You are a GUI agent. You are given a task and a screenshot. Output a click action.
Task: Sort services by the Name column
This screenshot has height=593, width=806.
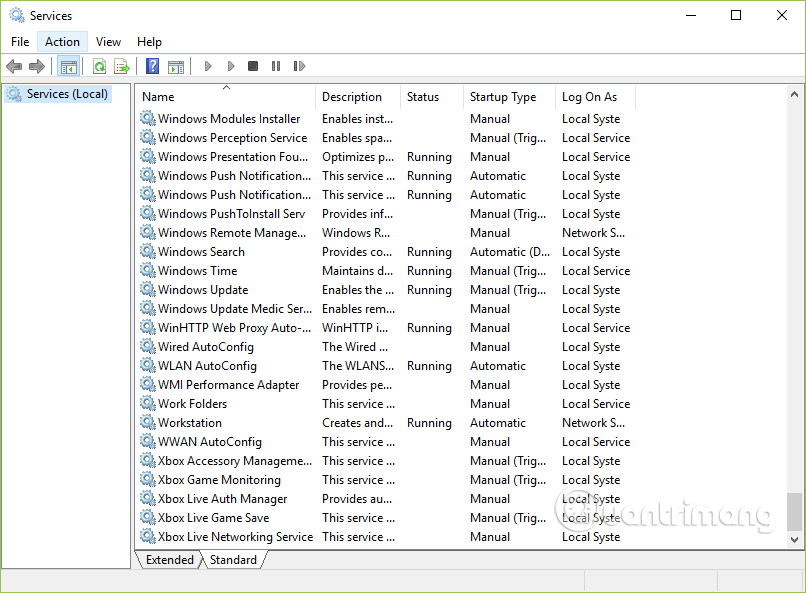point(159,96)
